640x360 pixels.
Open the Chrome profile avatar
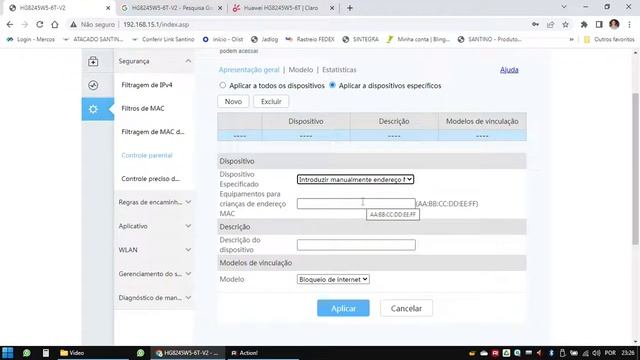[614, 24]
